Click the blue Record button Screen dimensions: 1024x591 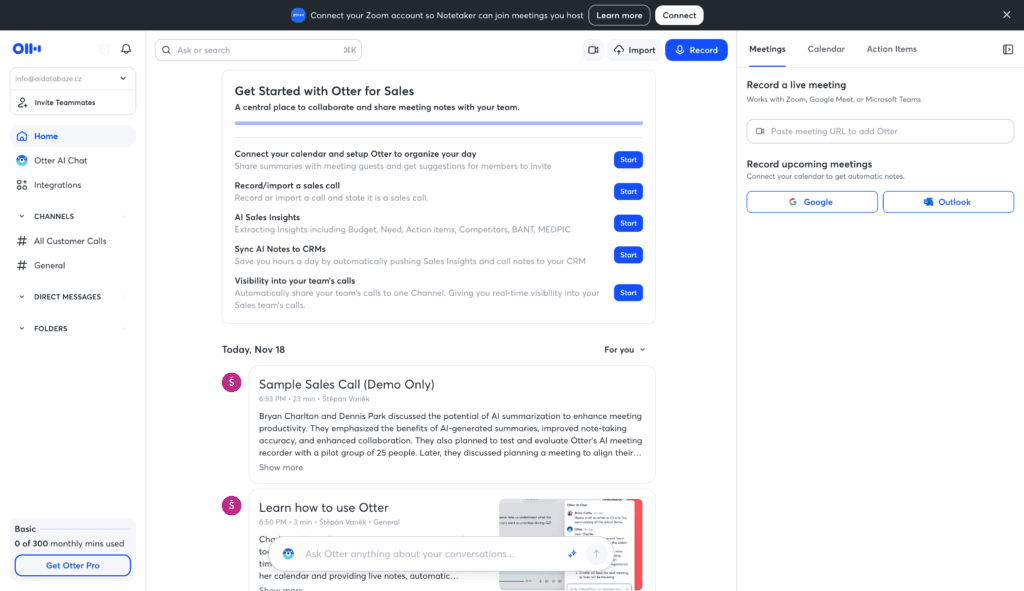[696, 50]
